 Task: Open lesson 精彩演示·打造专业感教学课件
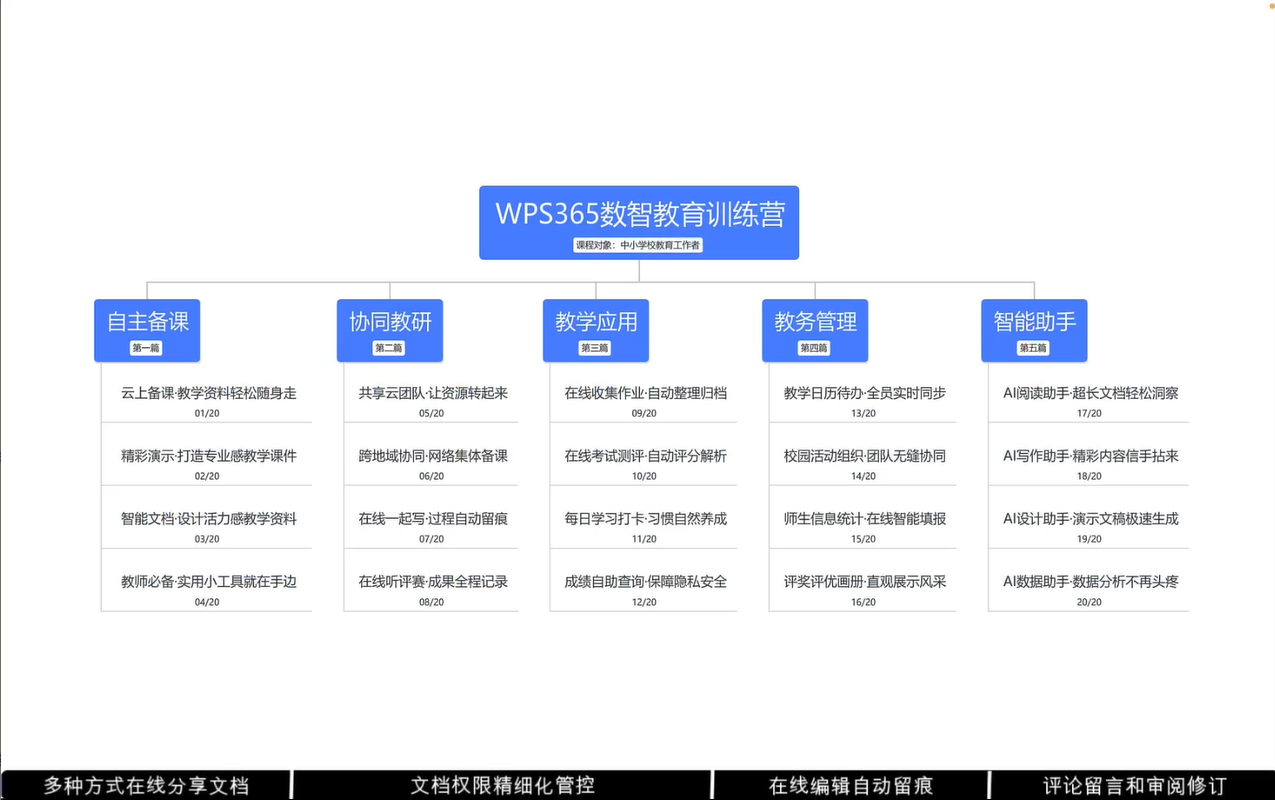click(x=208, y=456)
